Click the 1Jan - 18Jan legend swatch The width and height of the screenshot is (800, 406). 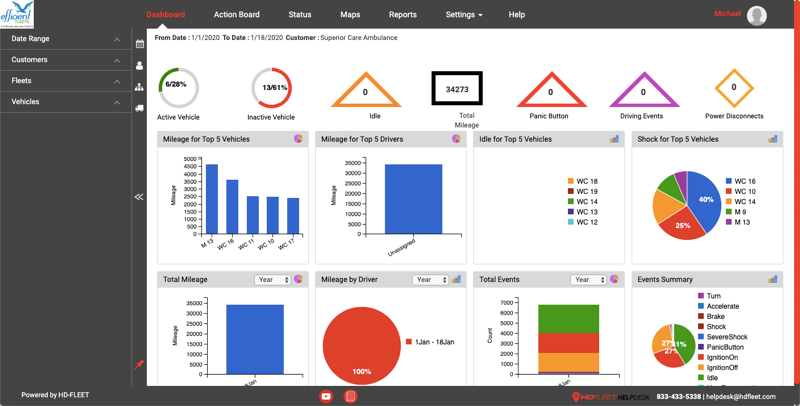(x=409, y=342)
